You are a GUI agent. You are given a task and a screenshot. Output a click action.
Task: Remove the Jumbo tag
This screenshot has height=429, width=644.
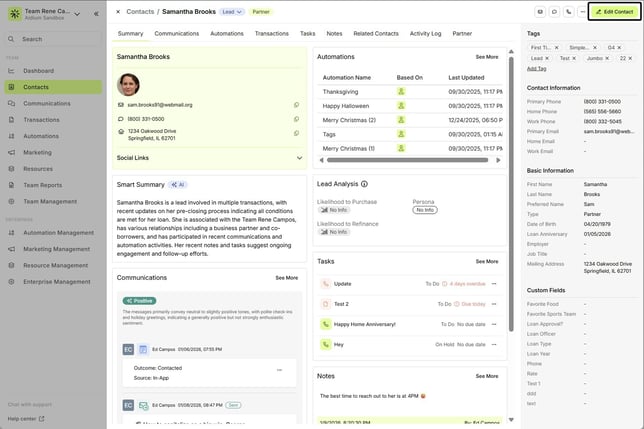pyautogui.click(x=608, y=59)
